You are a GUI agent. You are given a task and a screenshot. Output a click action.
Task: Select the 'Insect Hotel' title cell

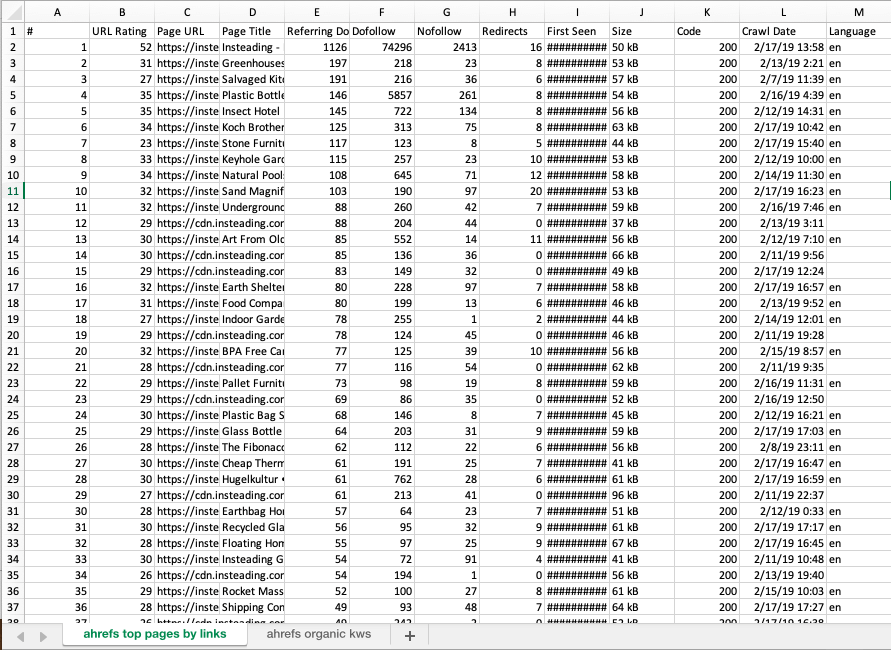[x=252, y=111]
